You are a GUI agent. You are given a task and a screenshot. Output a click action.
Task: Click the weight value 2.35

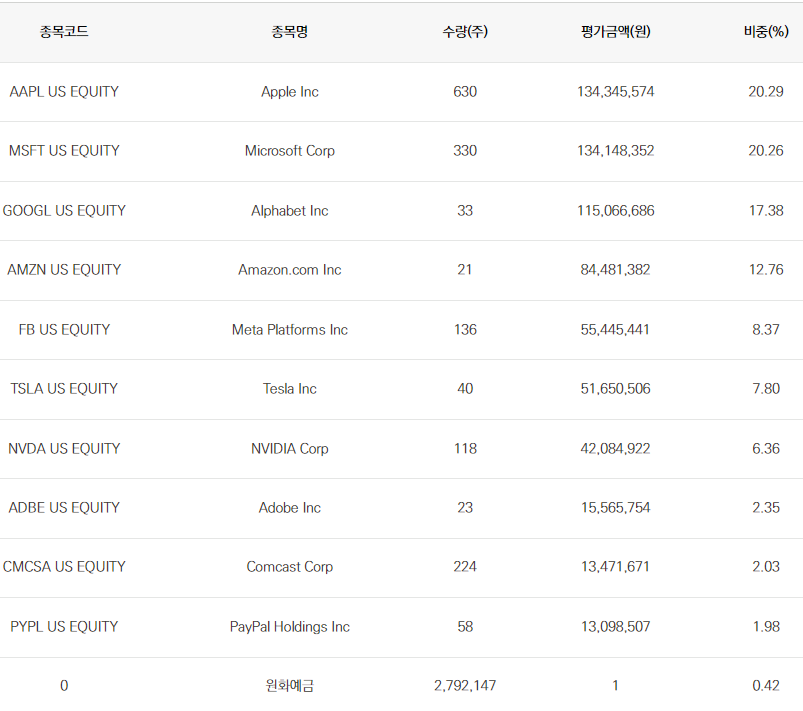coord(766,507)
